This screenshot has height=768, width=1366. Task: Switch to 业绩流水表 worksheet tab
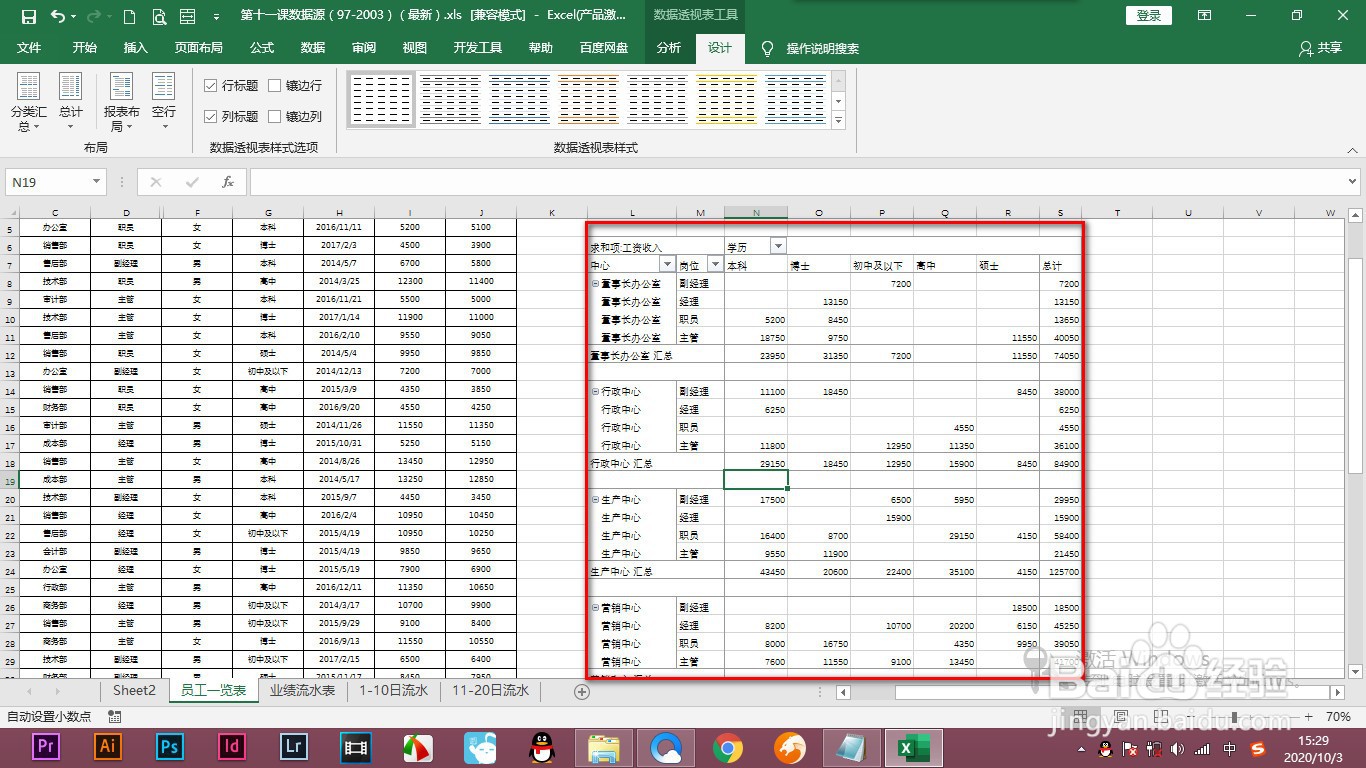(x=302, y=690)
